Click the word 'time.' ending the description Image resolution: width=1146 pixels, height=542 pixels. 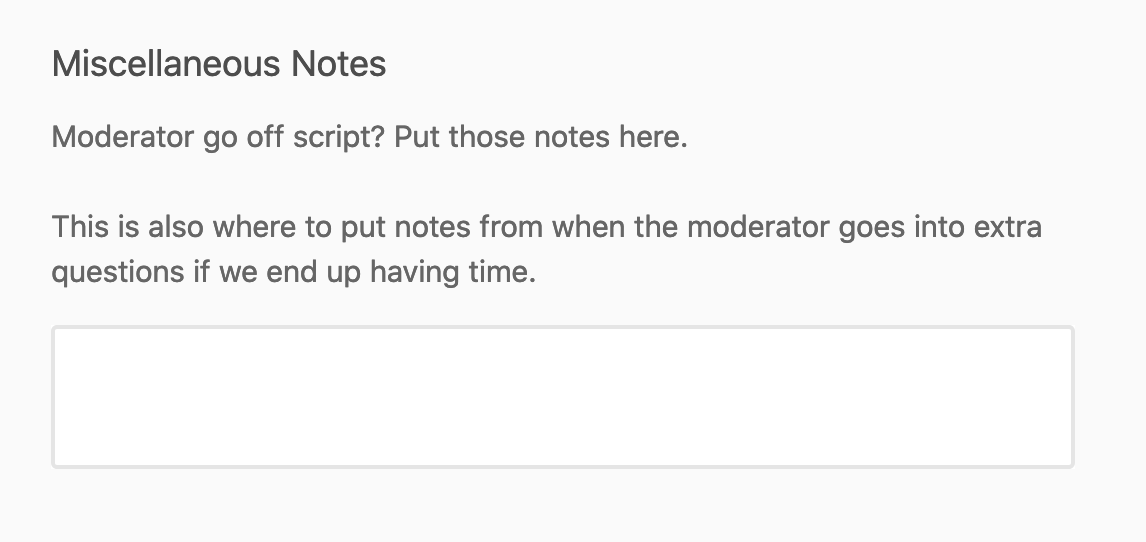coord(503,272)
